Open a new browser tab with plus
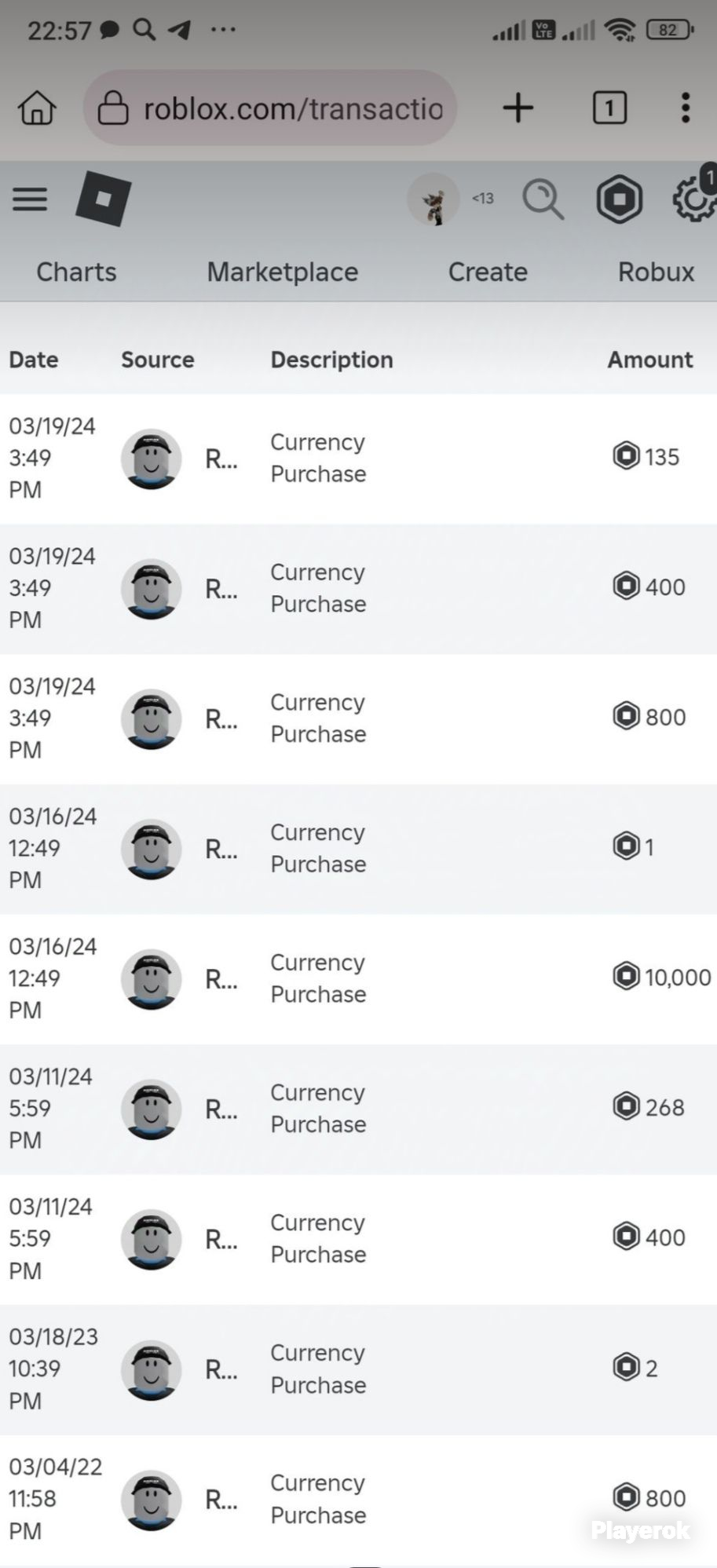This screenshot has width=717, height=1568. pos(518,108)
